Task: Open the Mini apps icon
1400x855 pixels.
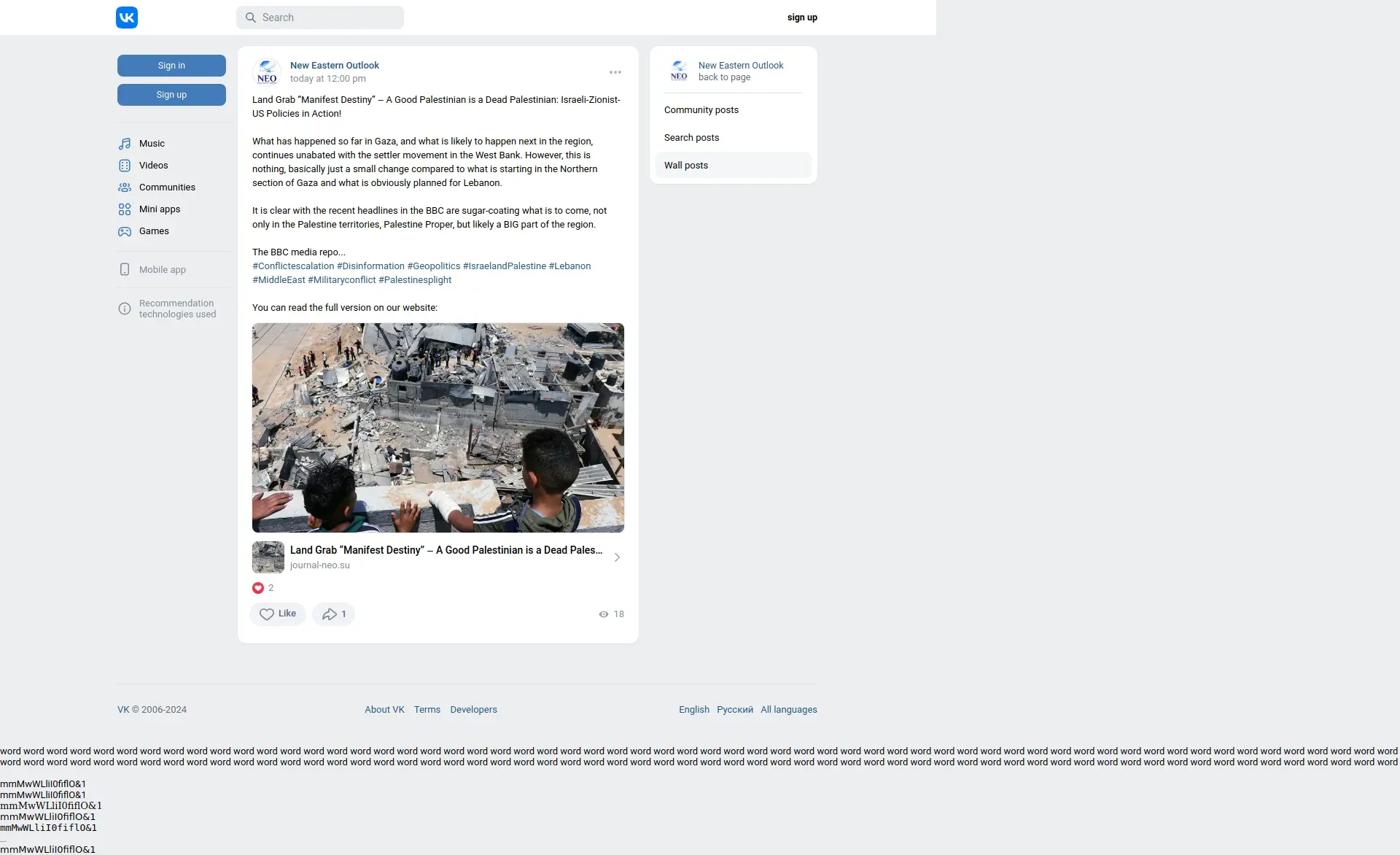Action: [x=125, y=209]
